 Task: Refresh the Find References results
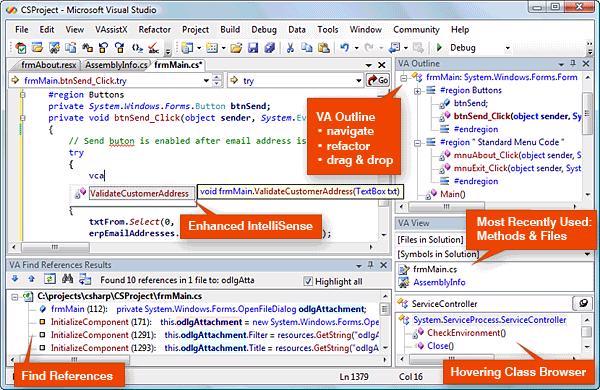50,279
